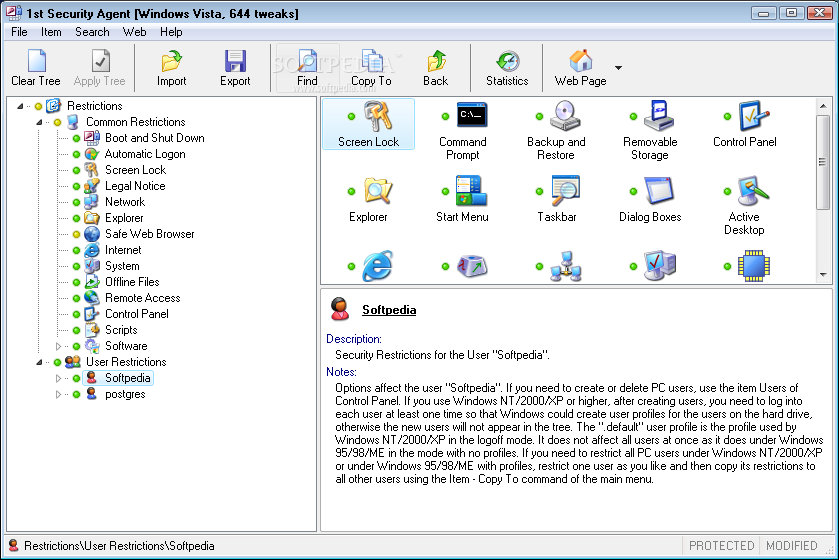
Task: Toggle the green status dot beside Control Panel in tree
Action: (x=77, y=314)
